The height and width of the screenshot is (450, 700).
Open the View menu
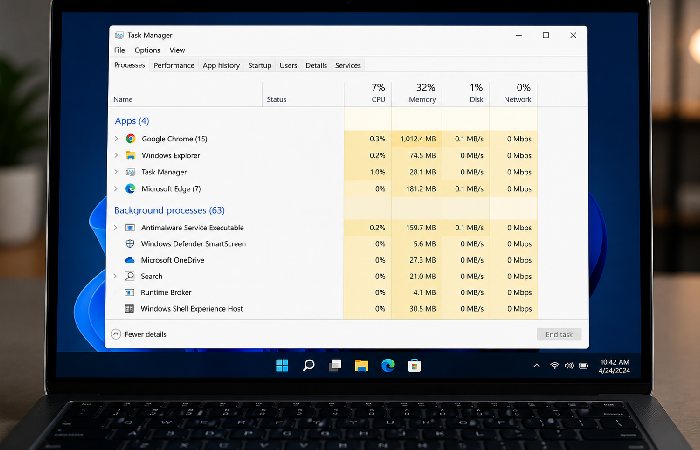click(177, 50)
